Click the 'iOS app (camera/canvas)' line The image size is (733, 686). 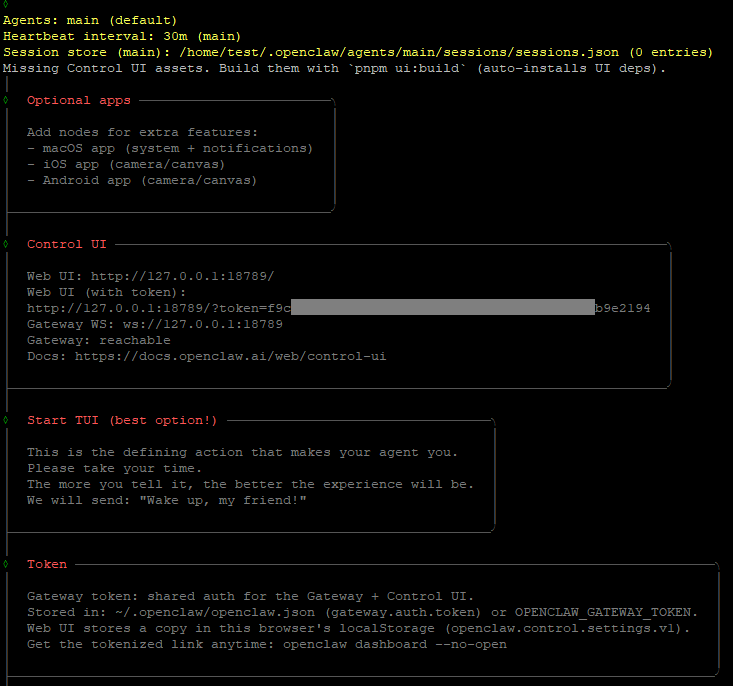tap(126, 165)
